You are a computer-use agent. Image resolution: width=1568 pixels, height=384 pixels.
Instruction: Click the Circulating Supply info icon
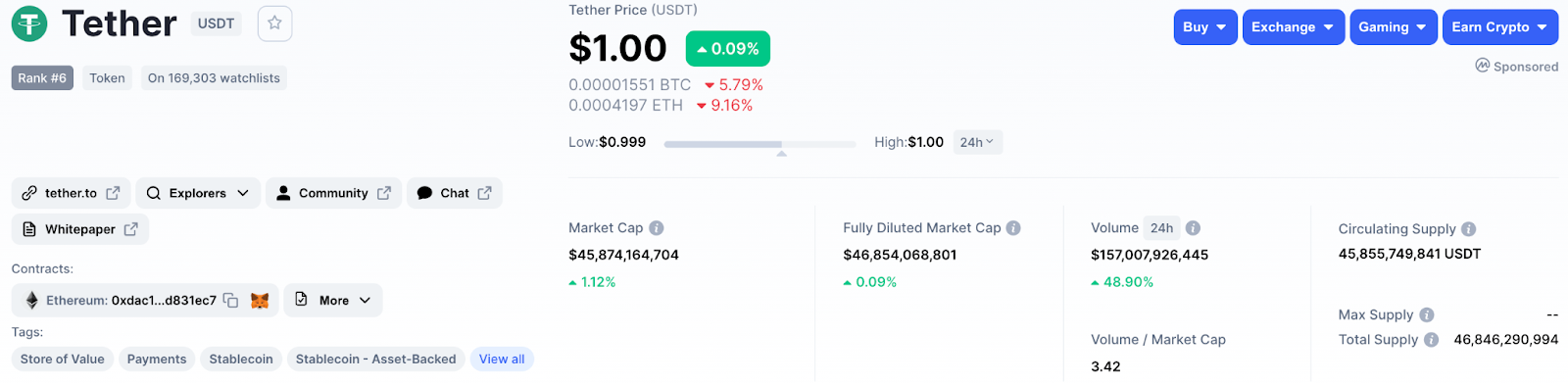coord(1468,229)
